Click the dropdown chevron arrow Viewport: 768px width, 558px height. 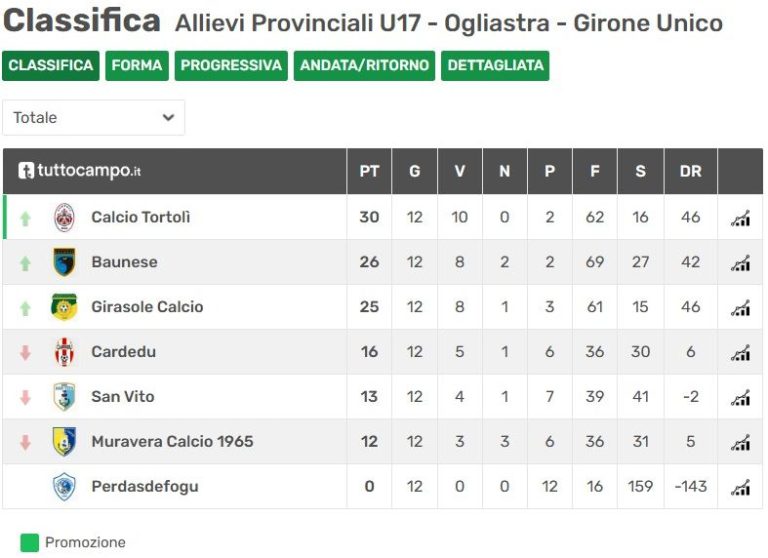(x=168, y=118)
